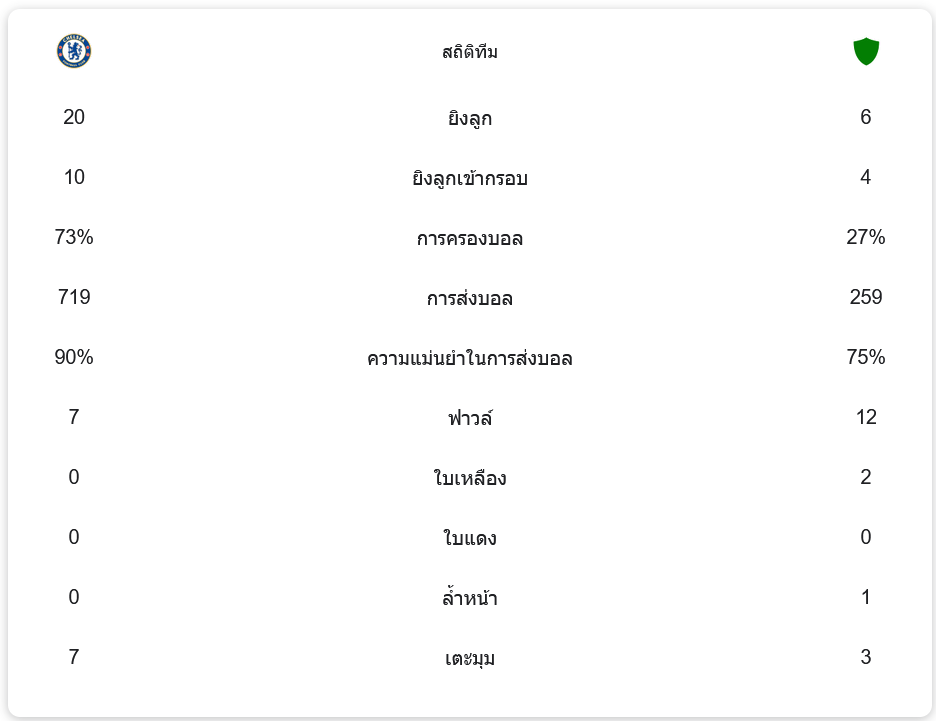The image size is (936, 721).
Task: Select Chelsea's 719 passes value
Action: point(74,297)
